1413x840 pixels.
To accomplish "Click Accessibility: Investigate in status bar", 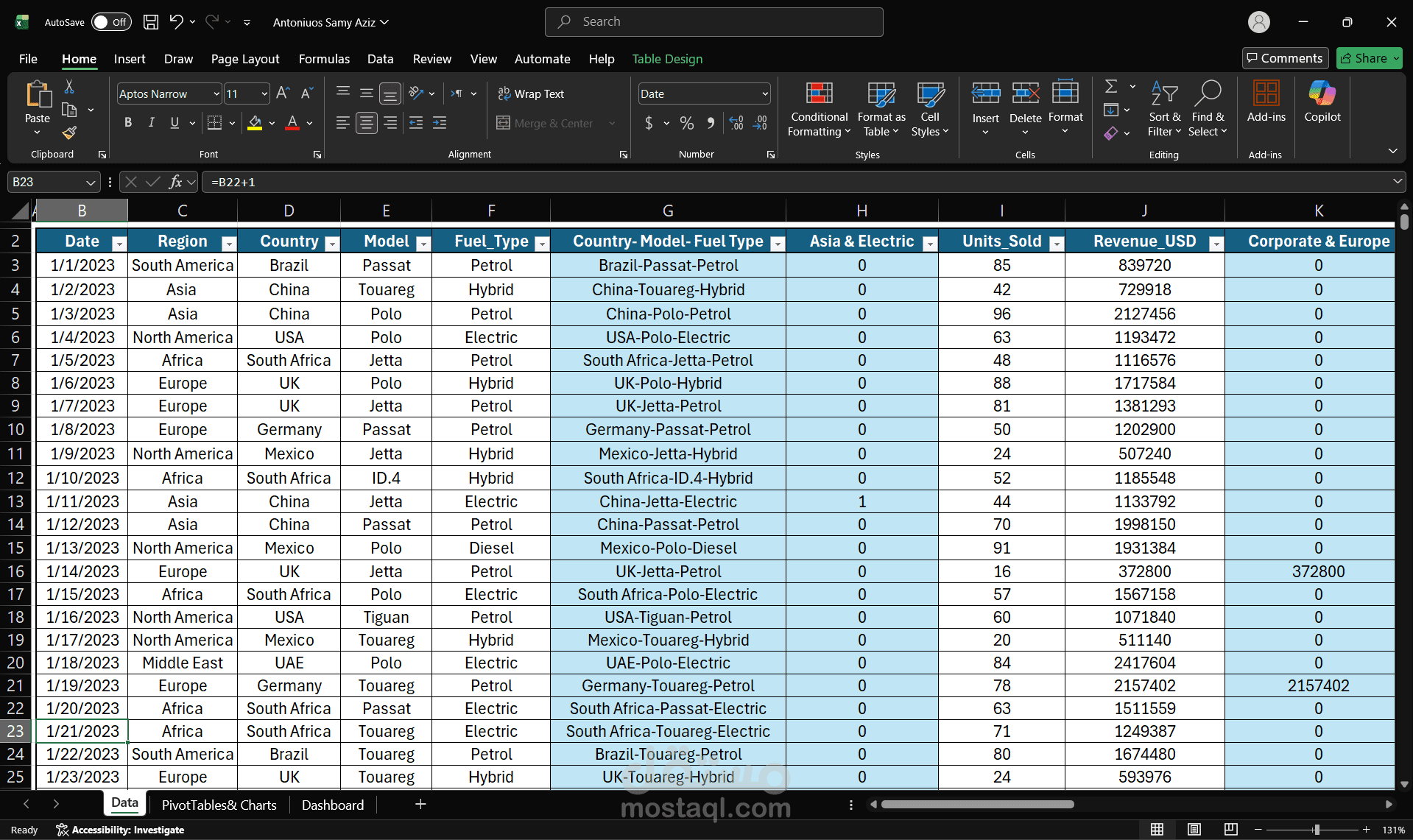I will [121, 830].
